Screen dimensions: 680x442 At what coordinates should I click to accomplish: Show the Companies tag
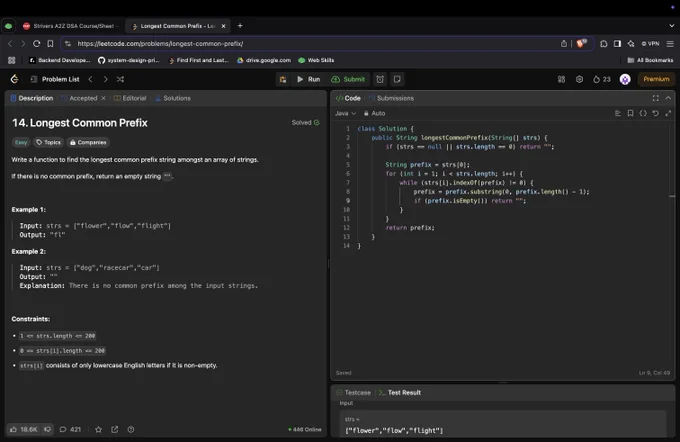tap(88, 142)
